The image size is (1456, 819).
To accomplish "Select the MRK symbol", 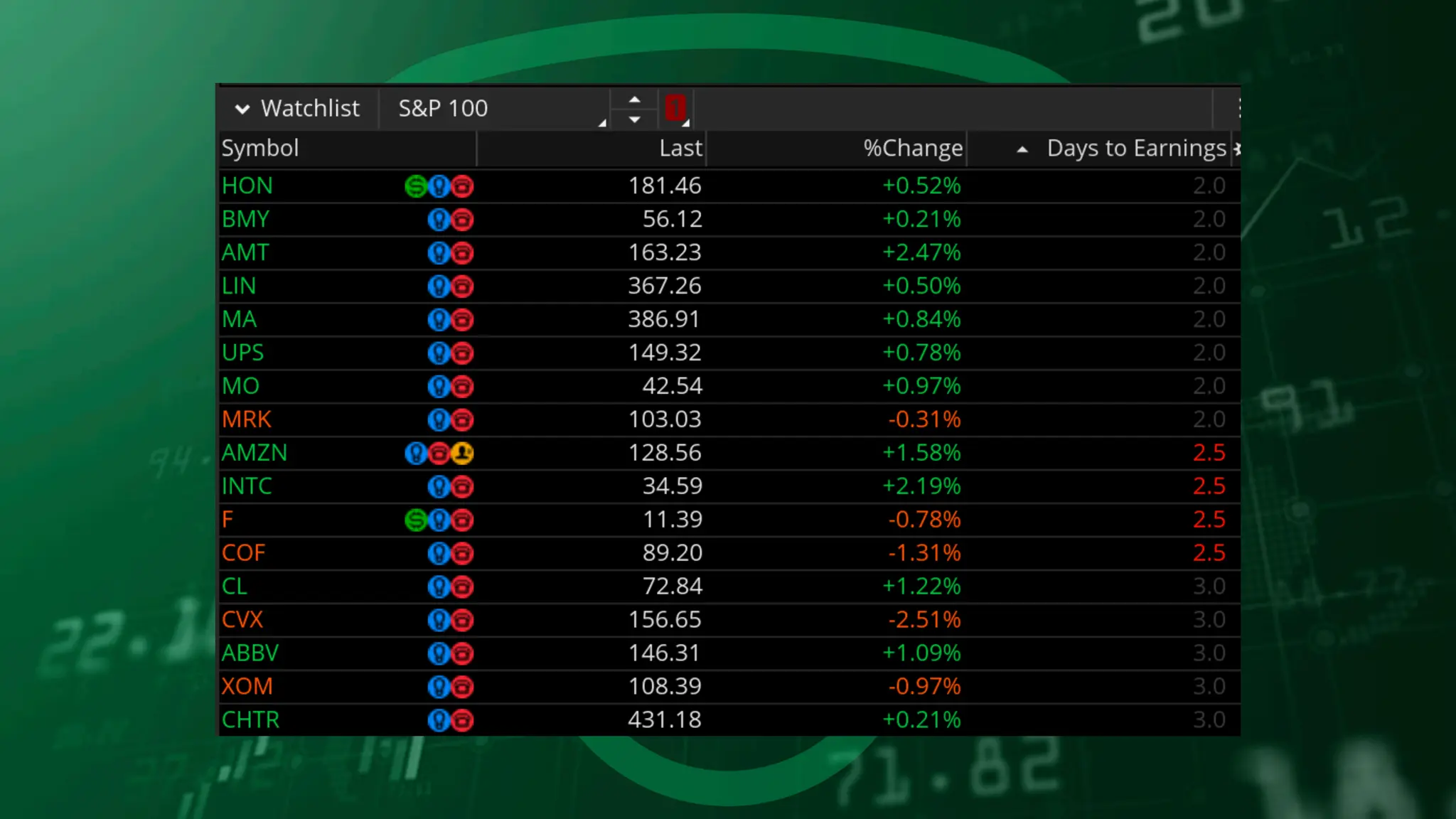I will coord(247,419).
